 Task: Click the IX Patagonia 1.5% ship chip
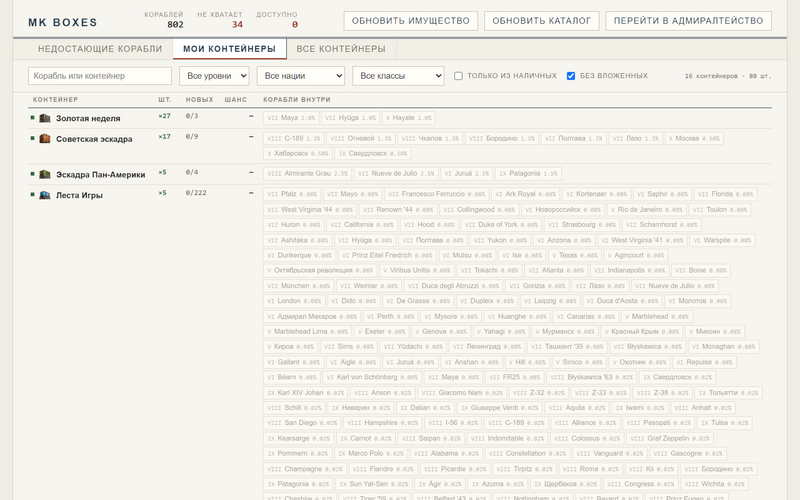(529, 173)
